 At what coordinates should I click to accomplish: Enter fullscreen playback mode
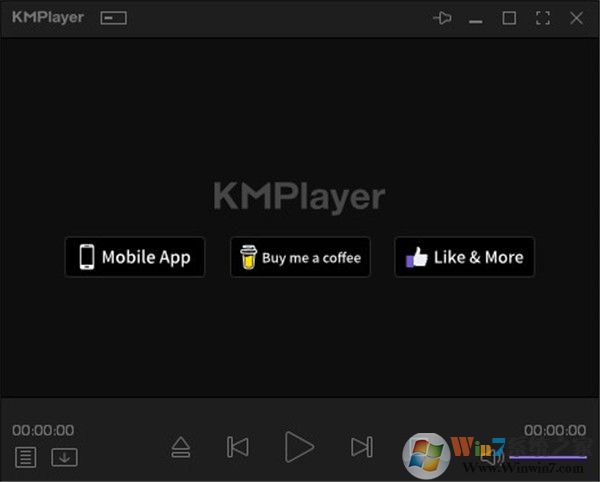click(543, 18)
